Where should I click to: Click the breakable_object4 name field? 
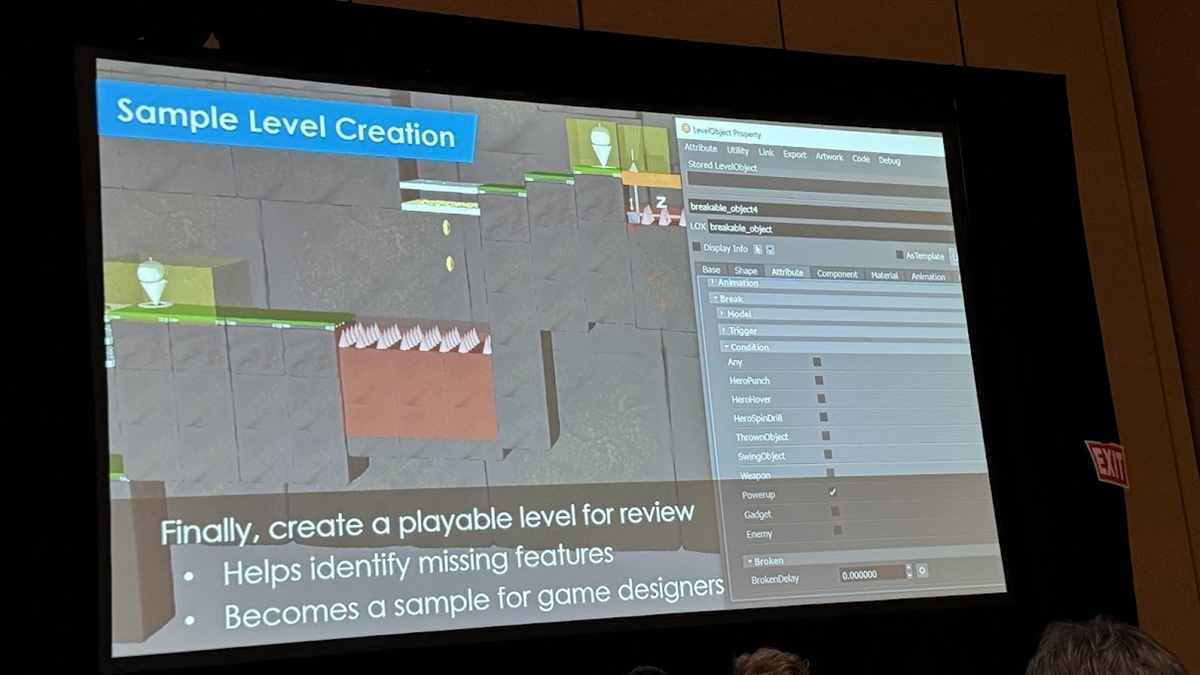(820, 211)
